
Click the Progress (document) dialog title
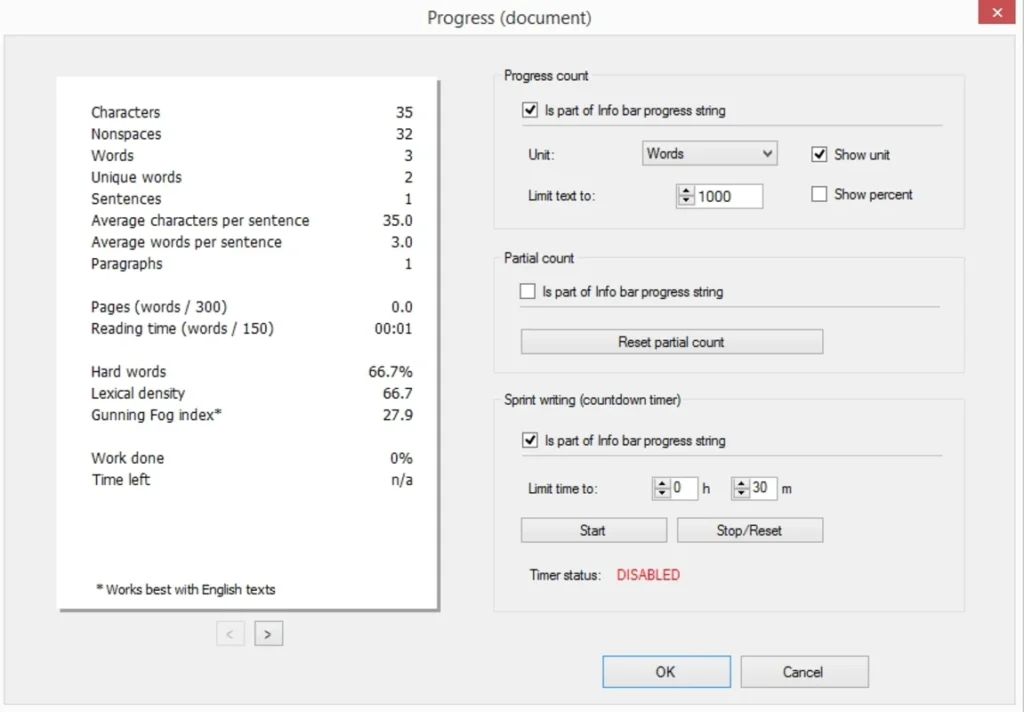[509, 18]
